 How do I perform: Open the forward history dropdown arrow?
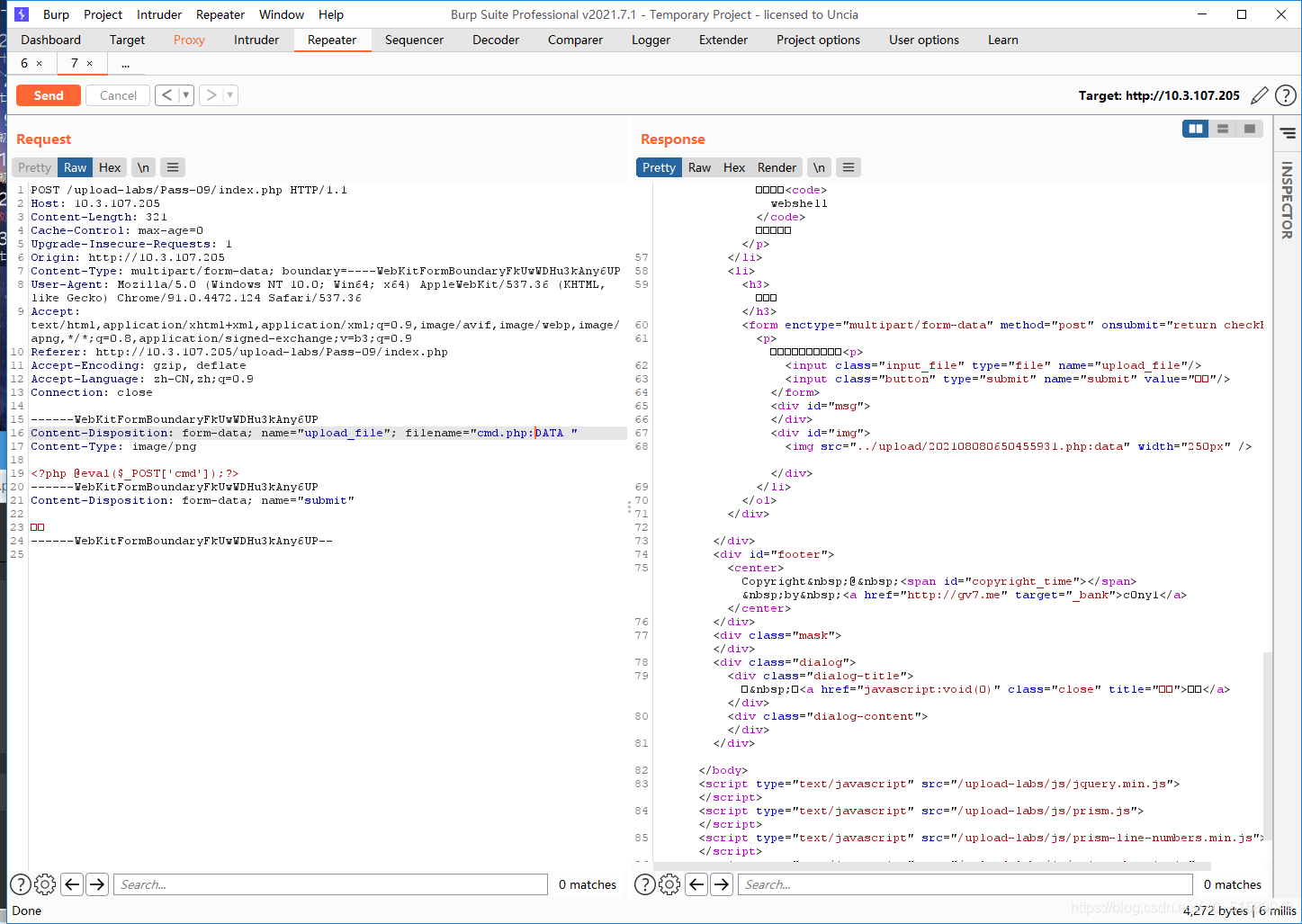click(x=229, y=94)
